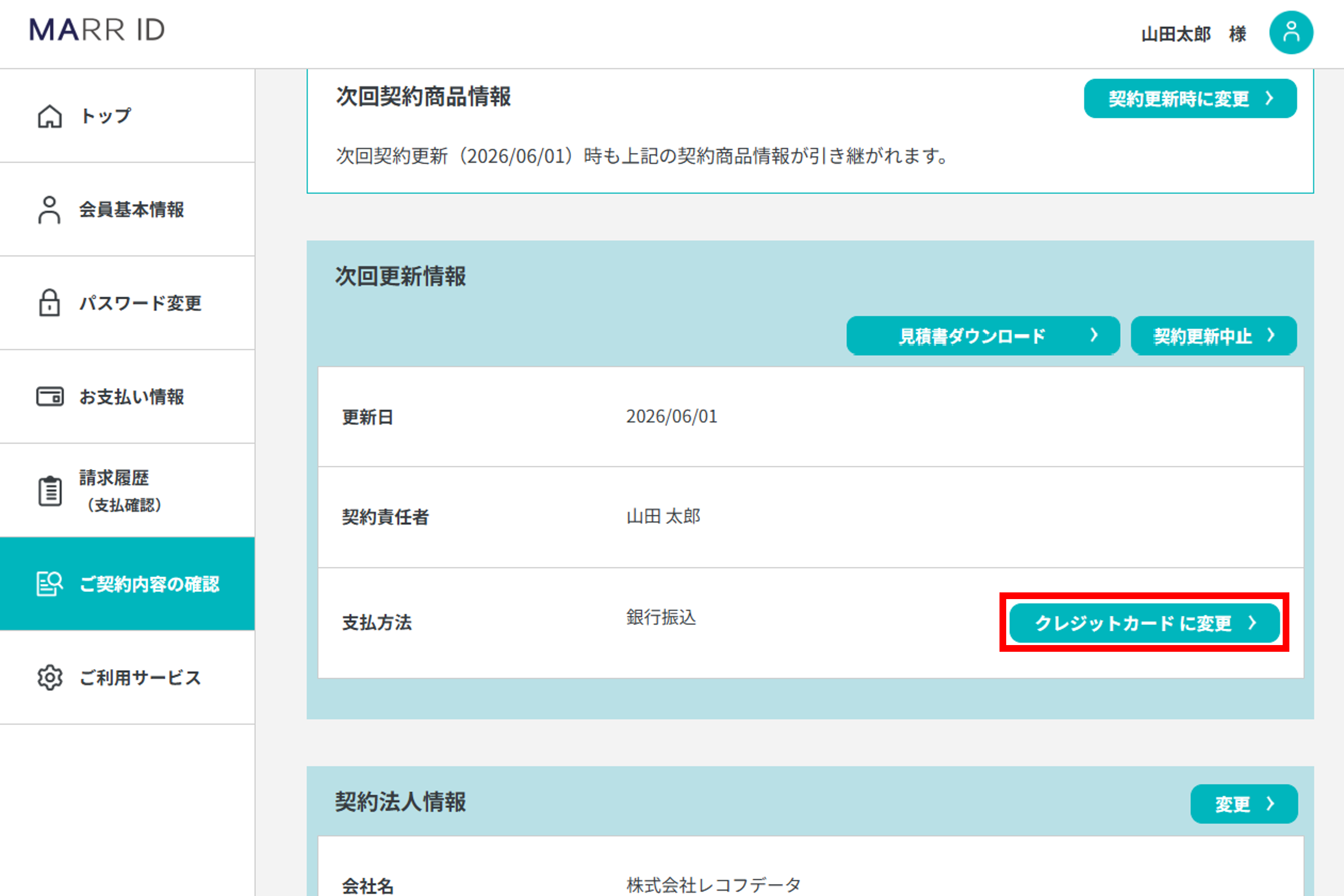Open ご利用サービス menu item
The width and height of the screenshot is (1344, 896).
coord(127,677)
